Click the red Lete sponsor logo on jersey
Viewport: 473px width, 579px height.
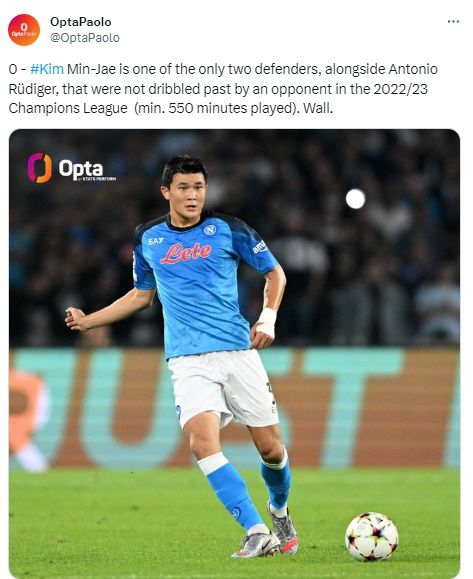185,253
